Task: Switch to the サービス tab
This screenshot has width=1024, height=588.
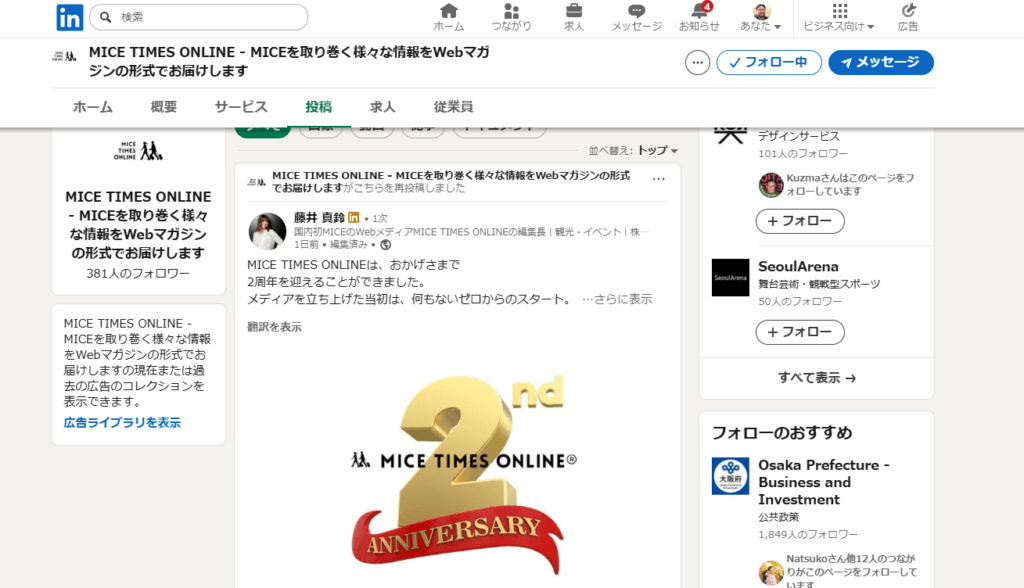Action: [x=242, y=107]
